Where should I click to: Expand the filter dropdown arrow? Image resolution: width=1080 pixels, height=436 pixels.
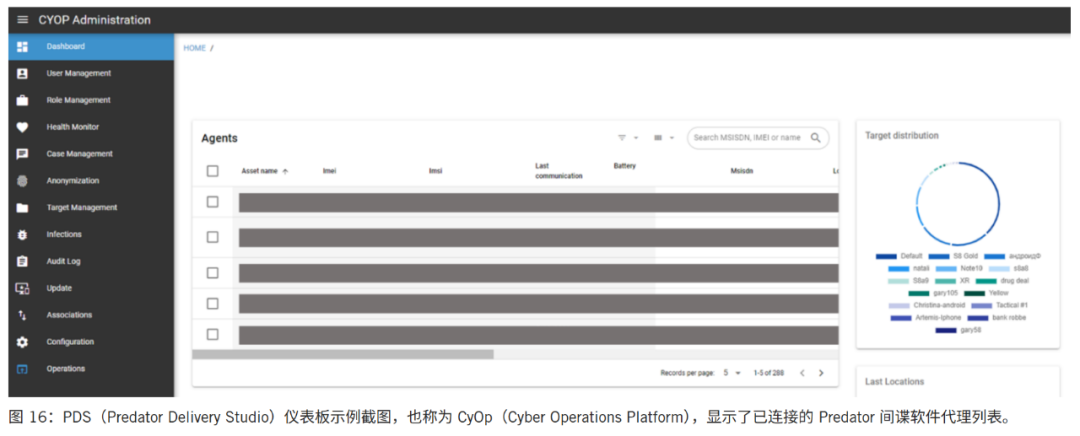[x=636, y=138]
